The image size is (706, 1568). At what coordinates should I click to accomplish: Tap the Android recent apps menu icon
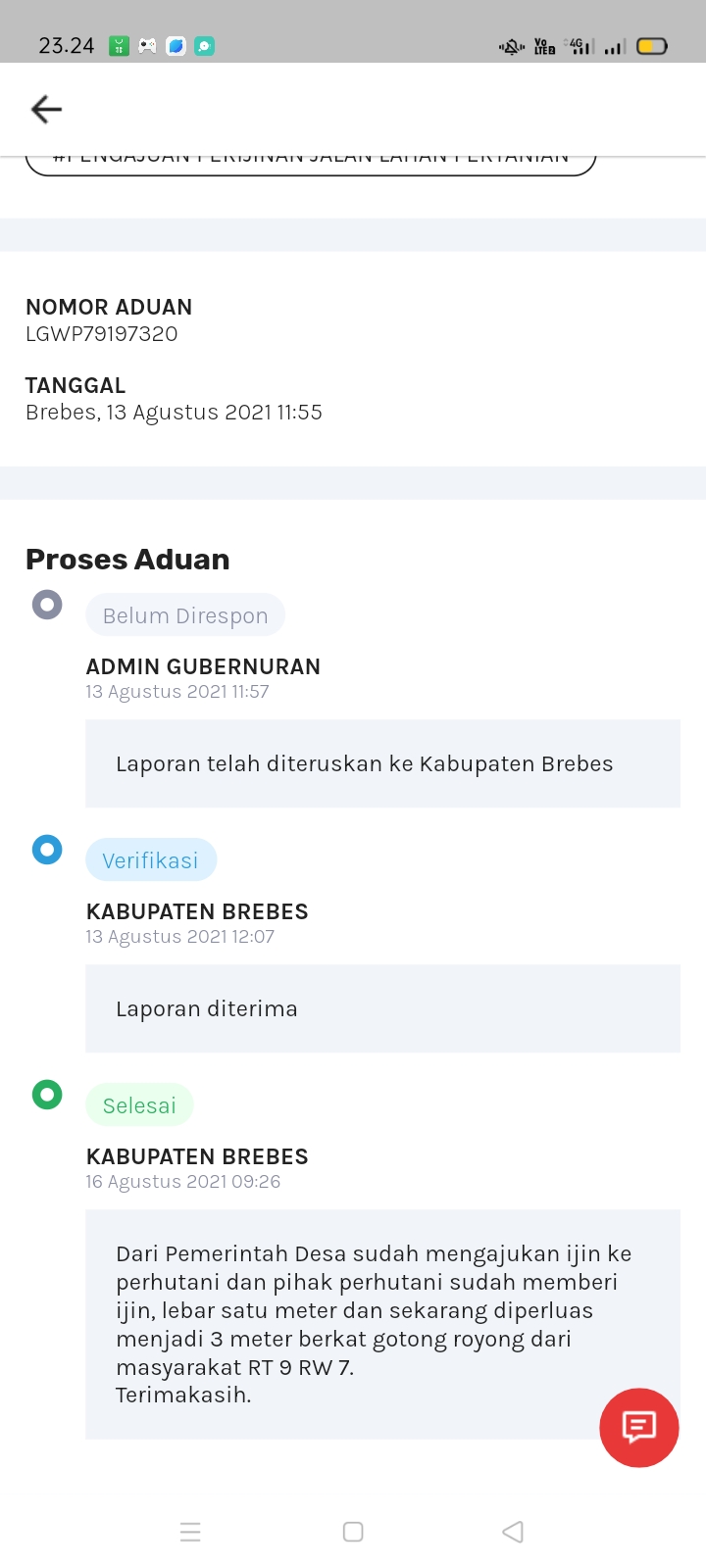190,1532
